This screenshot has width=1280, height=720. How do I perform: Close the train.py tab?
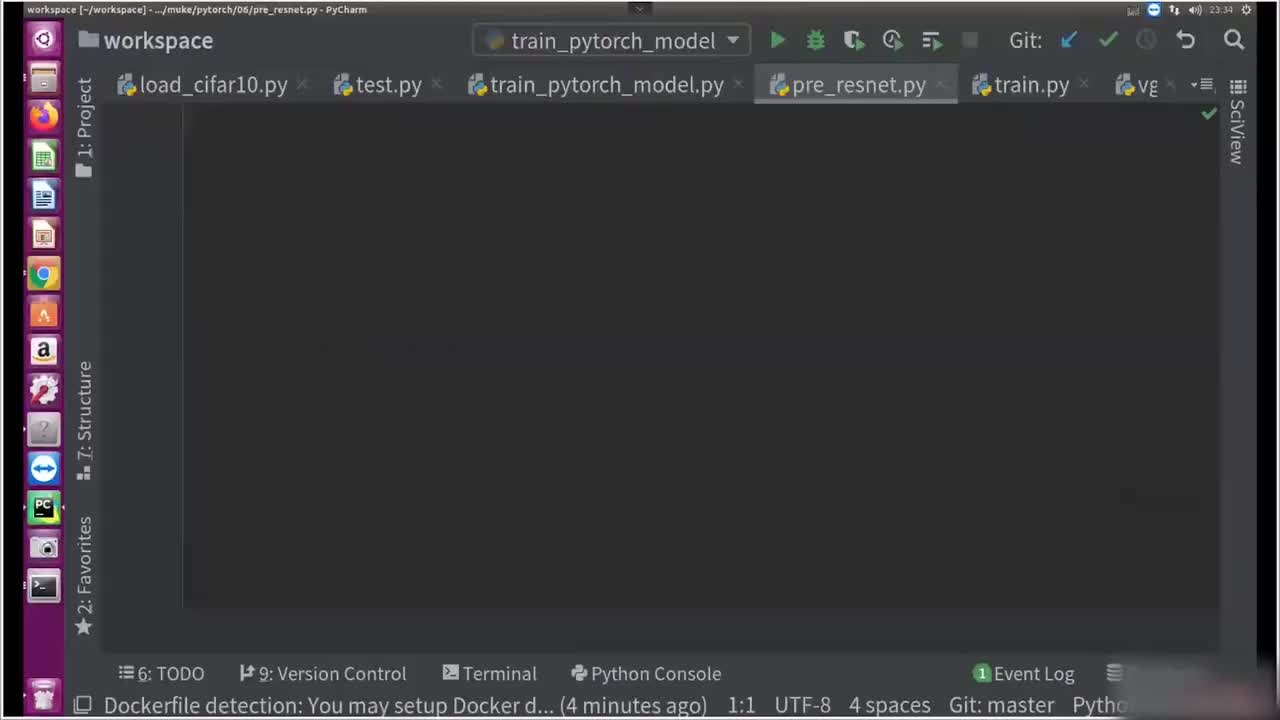click(x=1084, y=85)
